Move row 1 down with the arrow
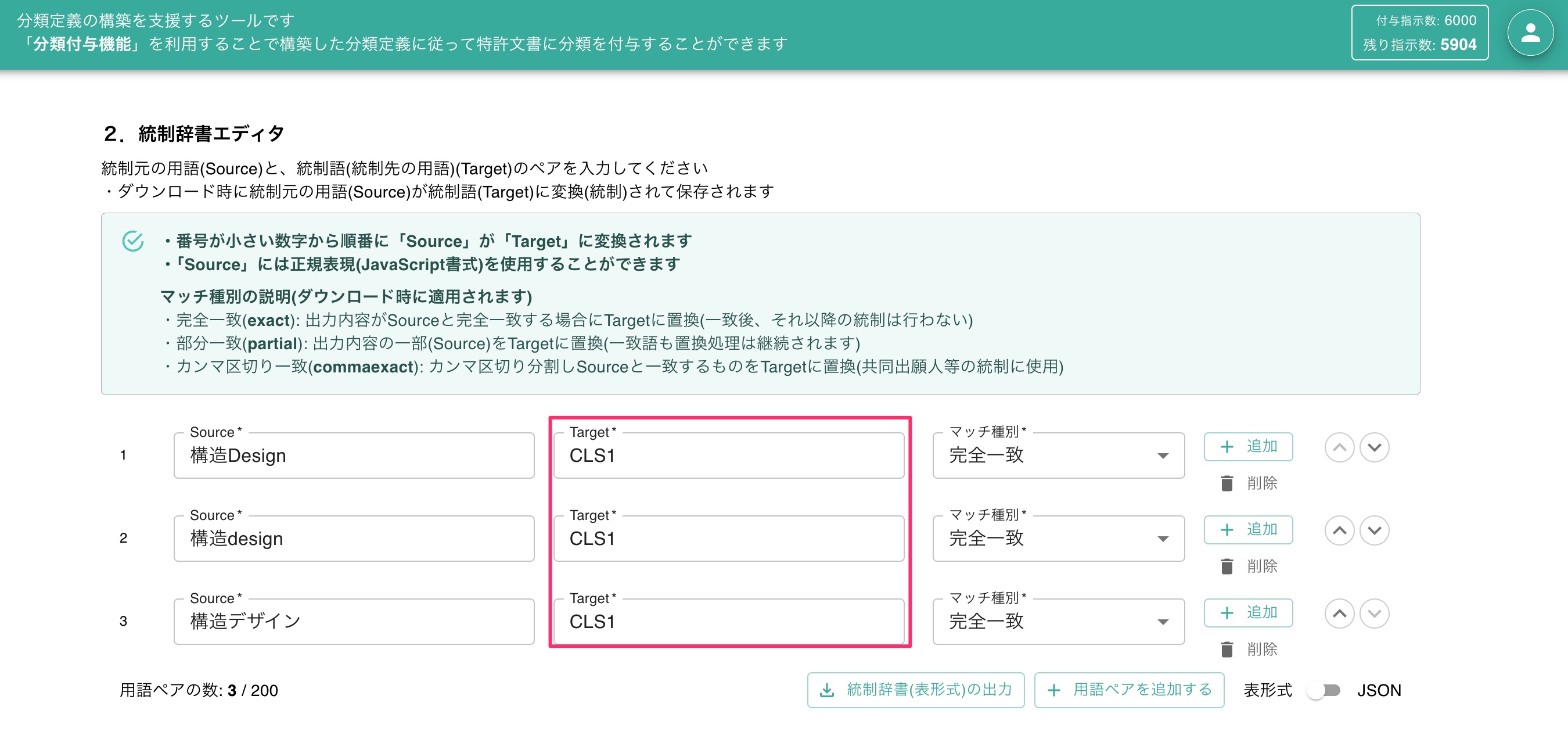 (1375, 447)
